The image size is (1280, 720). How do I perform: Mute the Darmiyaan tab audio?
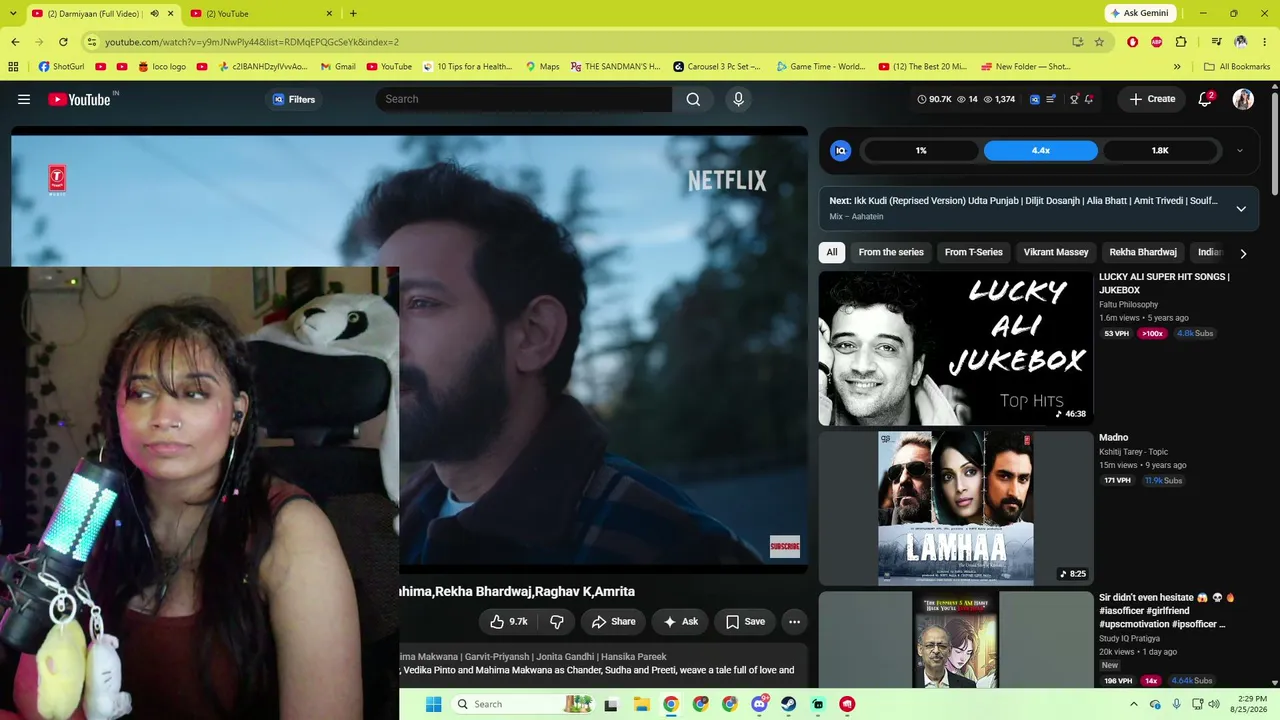click(x=154, y=14)
